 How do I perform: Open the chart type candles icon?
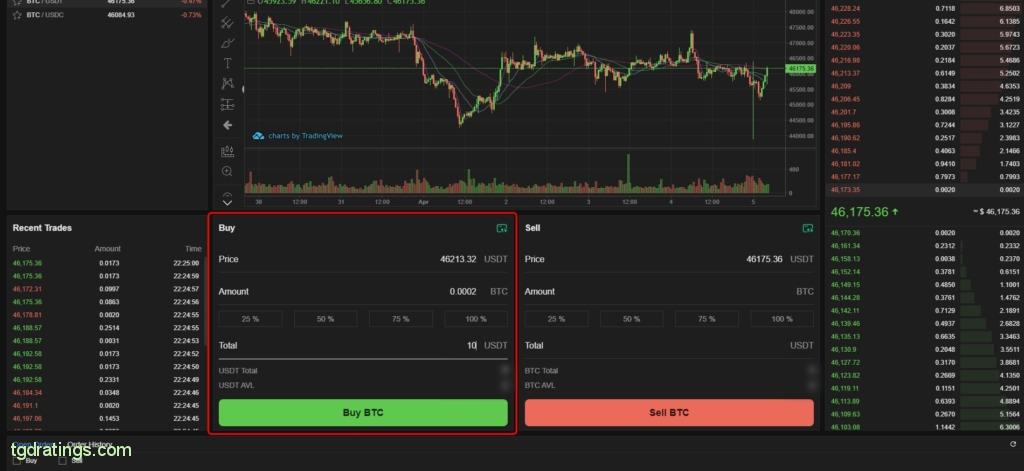(227, 152)
